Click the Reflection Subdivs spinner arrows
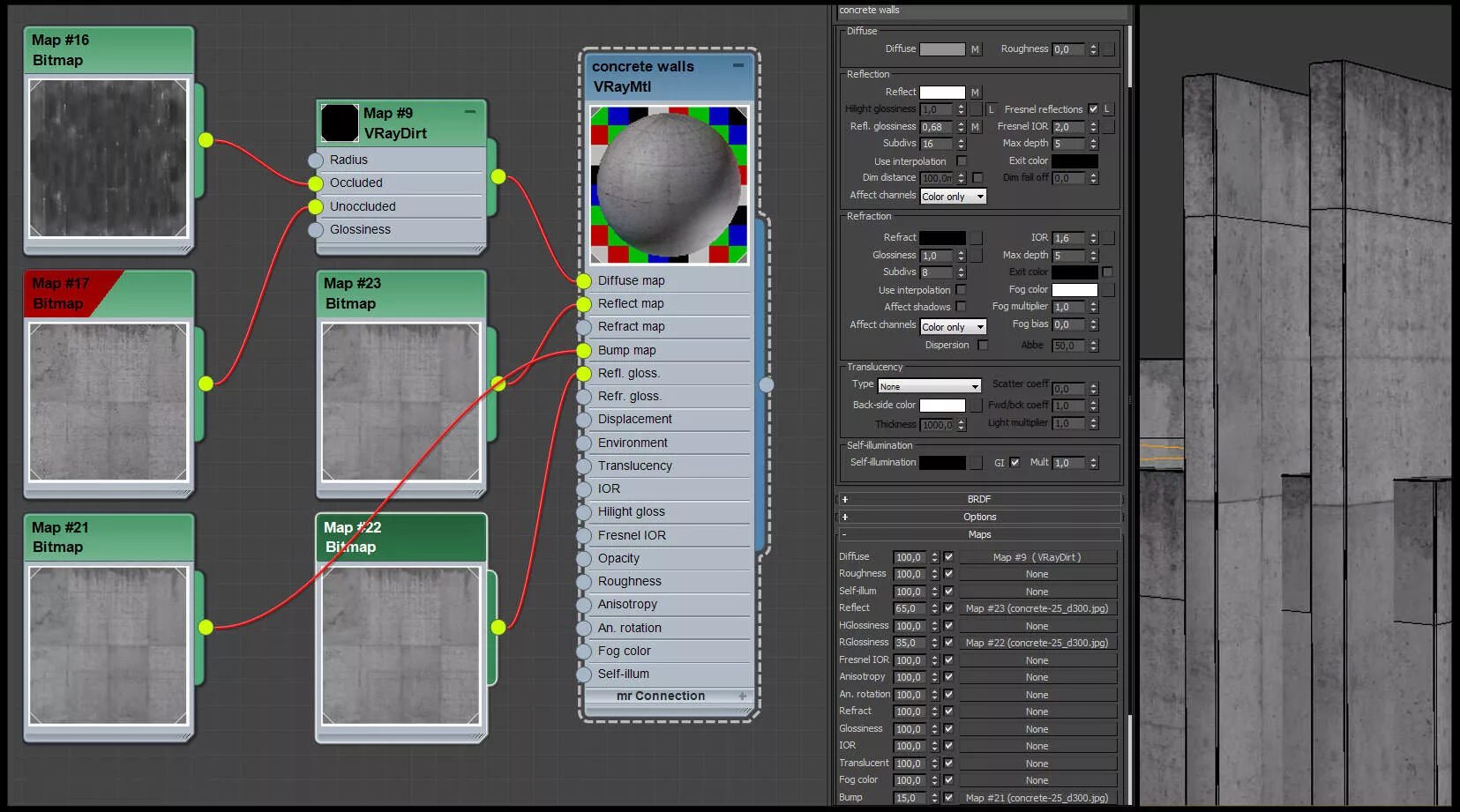Image resolution: width=1460 pixels, height=812 pixels. [x=962, y=144]
